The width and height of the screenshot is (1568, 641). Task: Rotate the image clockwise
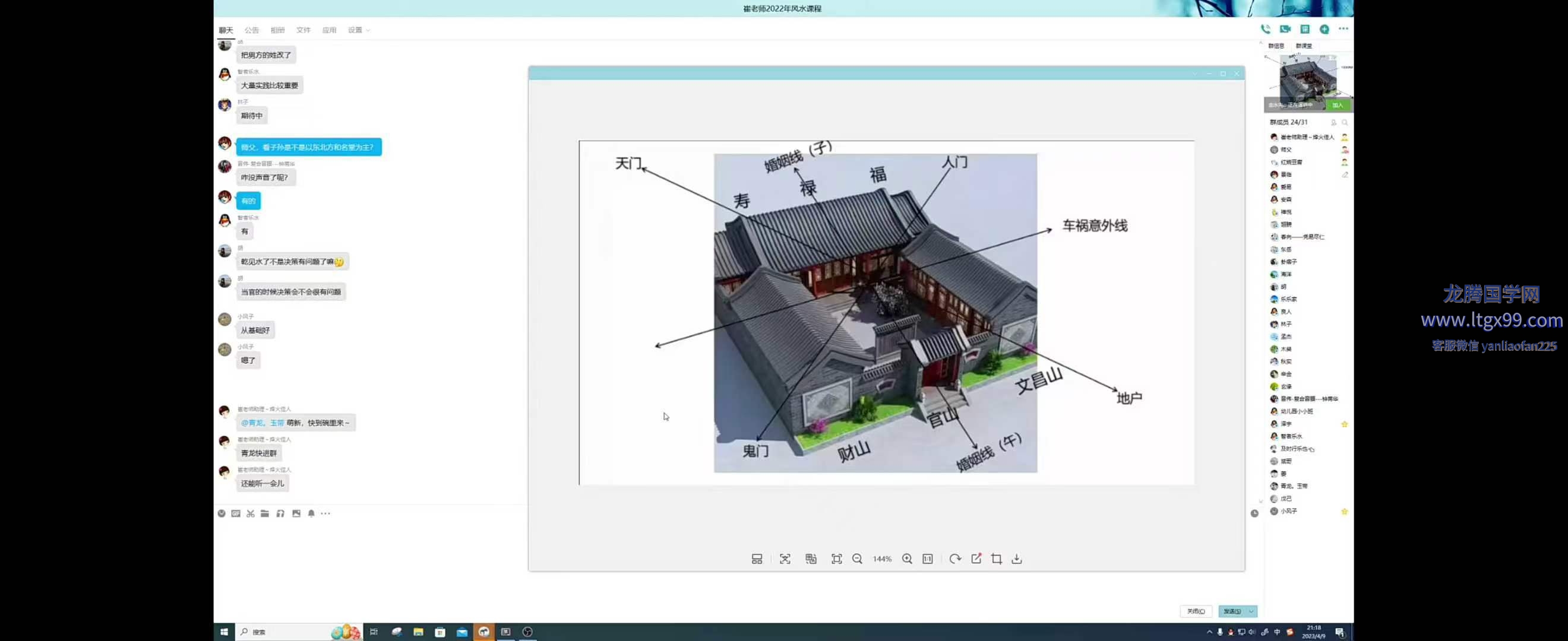954,559
